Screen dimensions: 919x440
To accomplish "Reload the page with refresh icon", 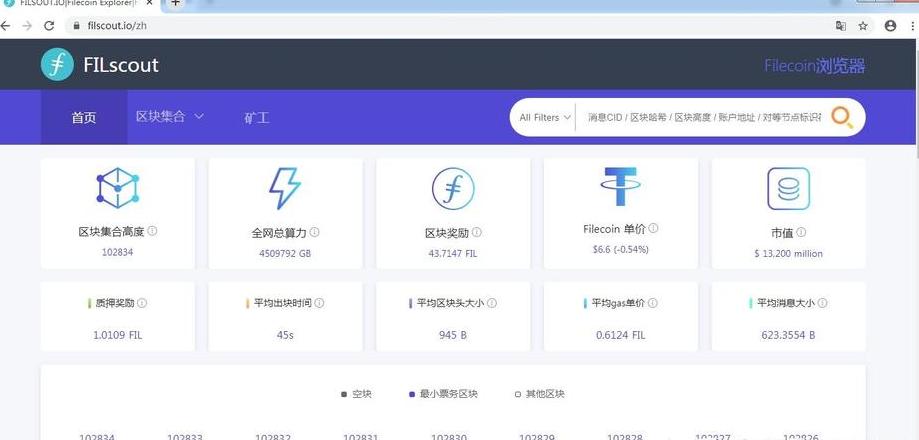I will pyautogui.click(x=49, y=26).
